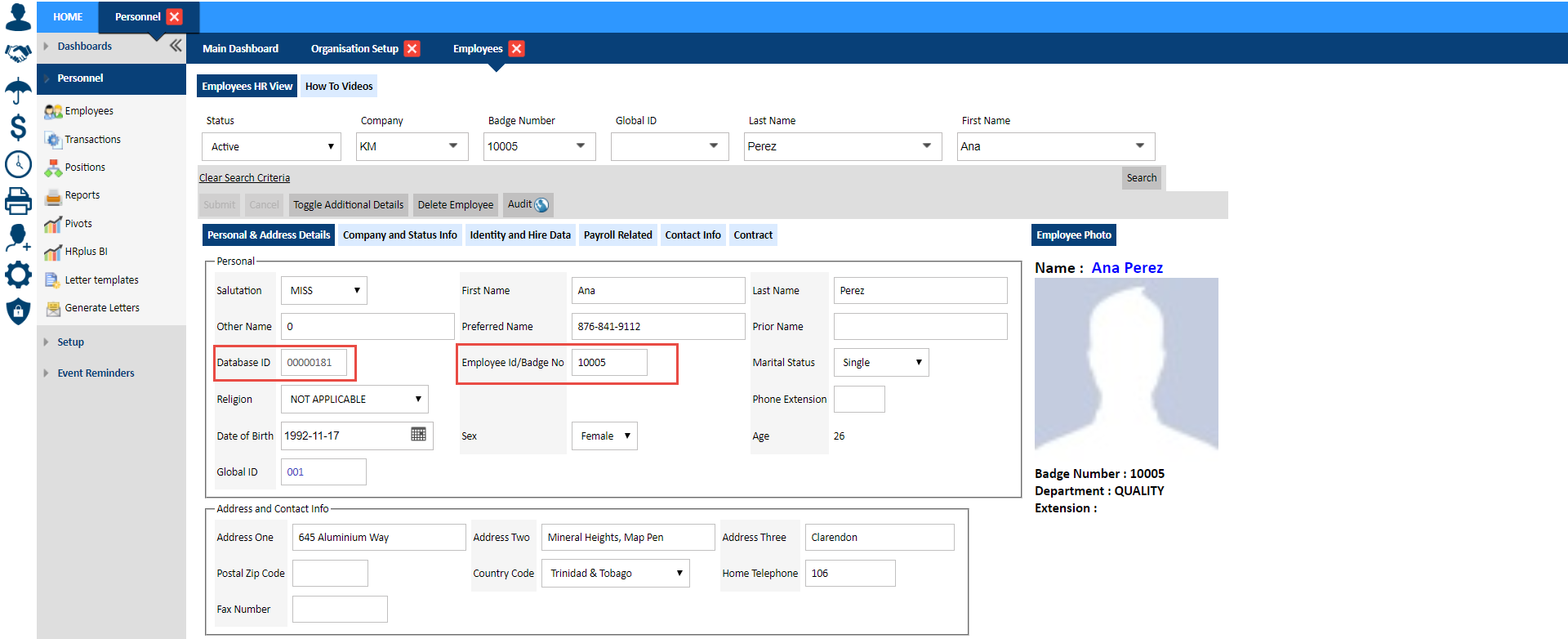Click the handshake icon in left rail

coord(18,54)
